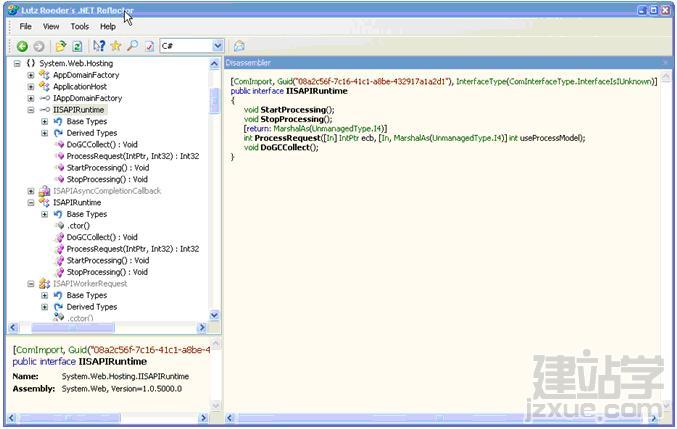Click the tree pane scroll-down arrow
Viewport: 677px width, 429px height.
(x=215, y=315)
